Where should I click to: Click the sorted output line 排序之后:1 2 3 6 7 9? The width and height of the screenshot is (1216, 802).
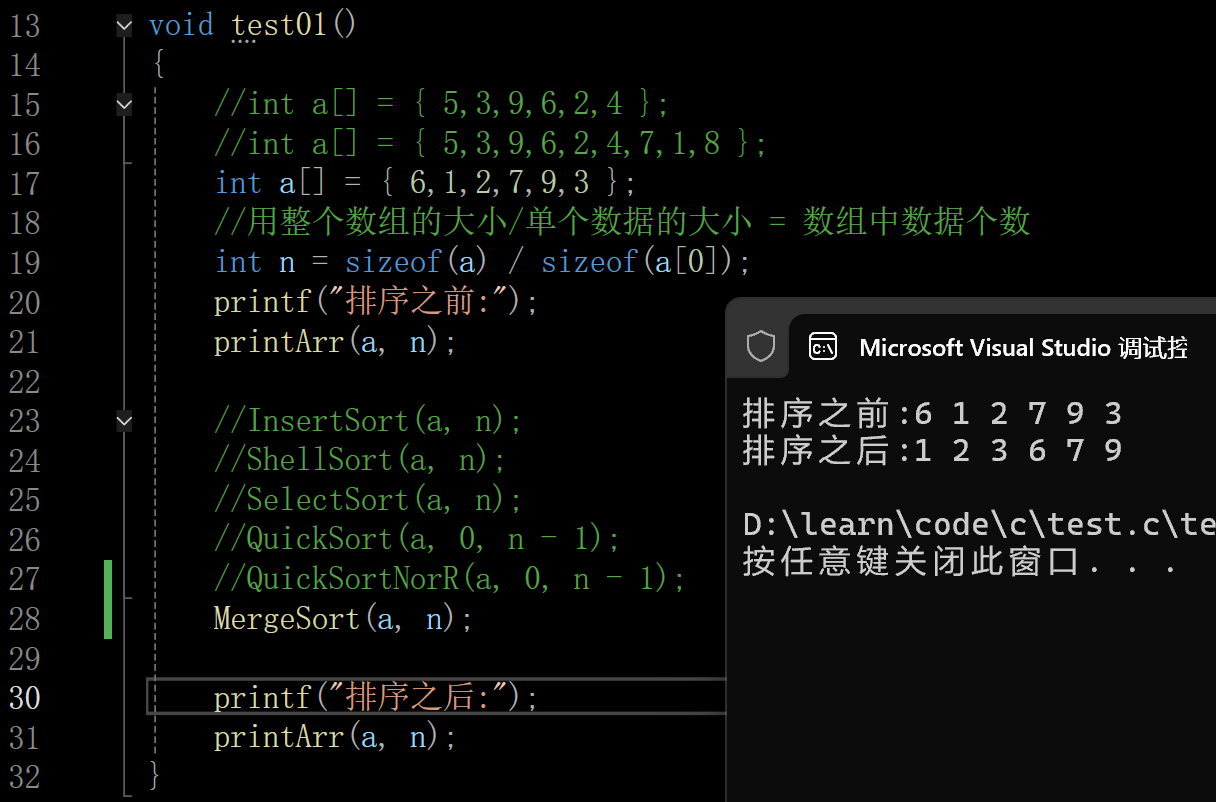click(x=930, y=450)
